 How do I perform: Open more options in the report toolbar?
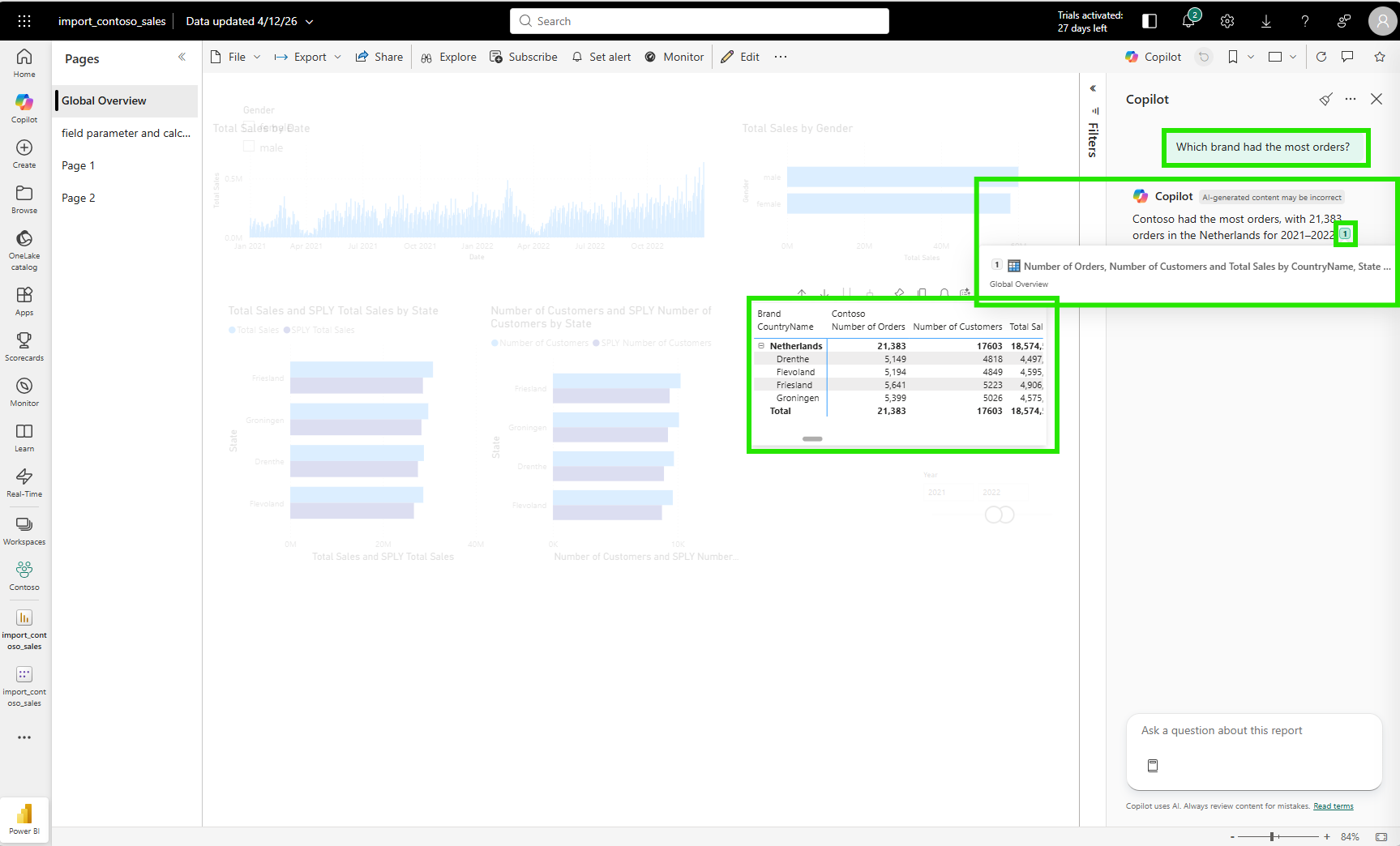[781, 57]
